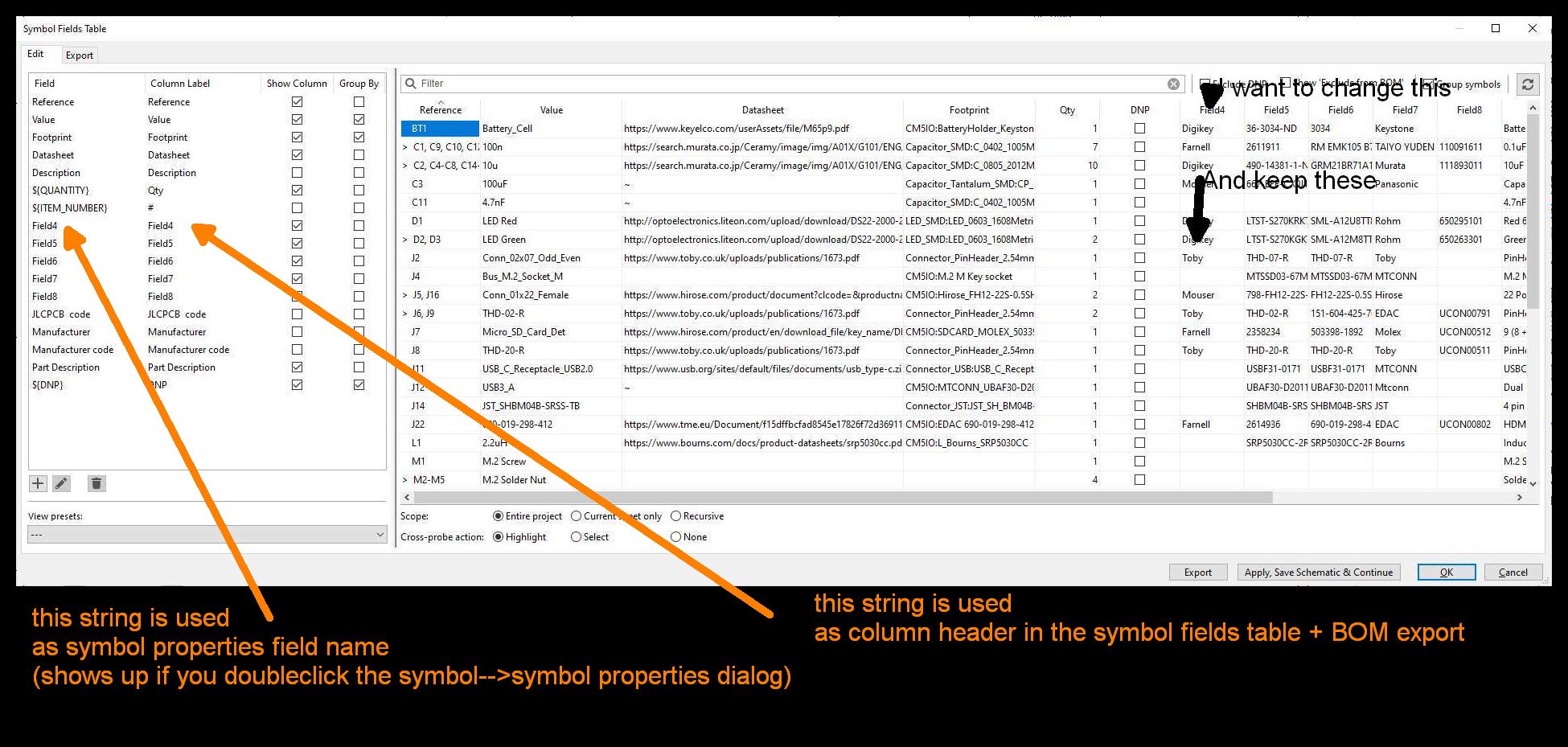Click the filter search magnifier icon
The height and width of the screenshot is (747, 1568).
[x=411, y=84]
